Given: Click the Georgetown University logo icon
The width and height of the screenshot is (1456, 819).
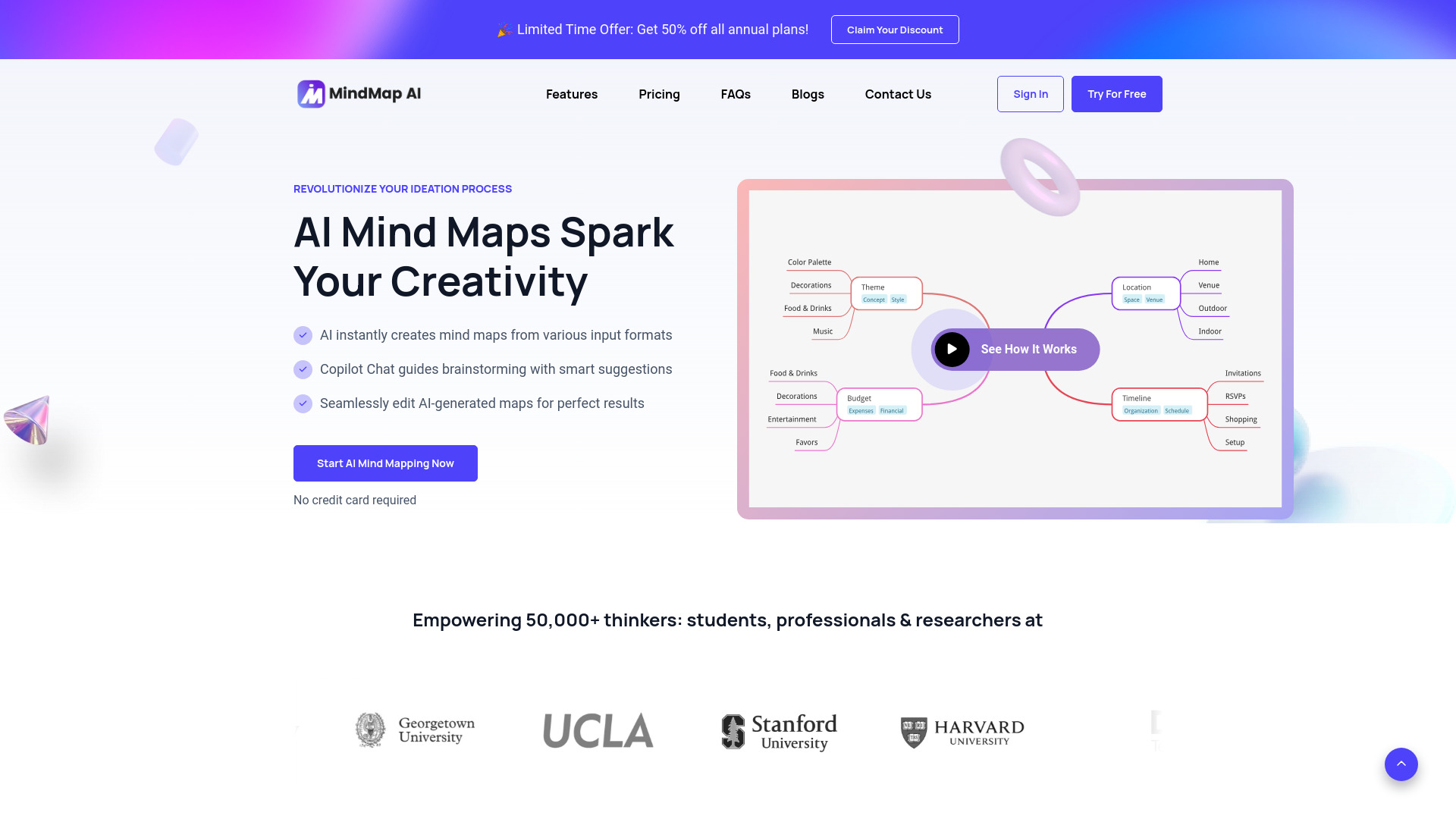Looking at the screenshot, I should coord(369,727).
